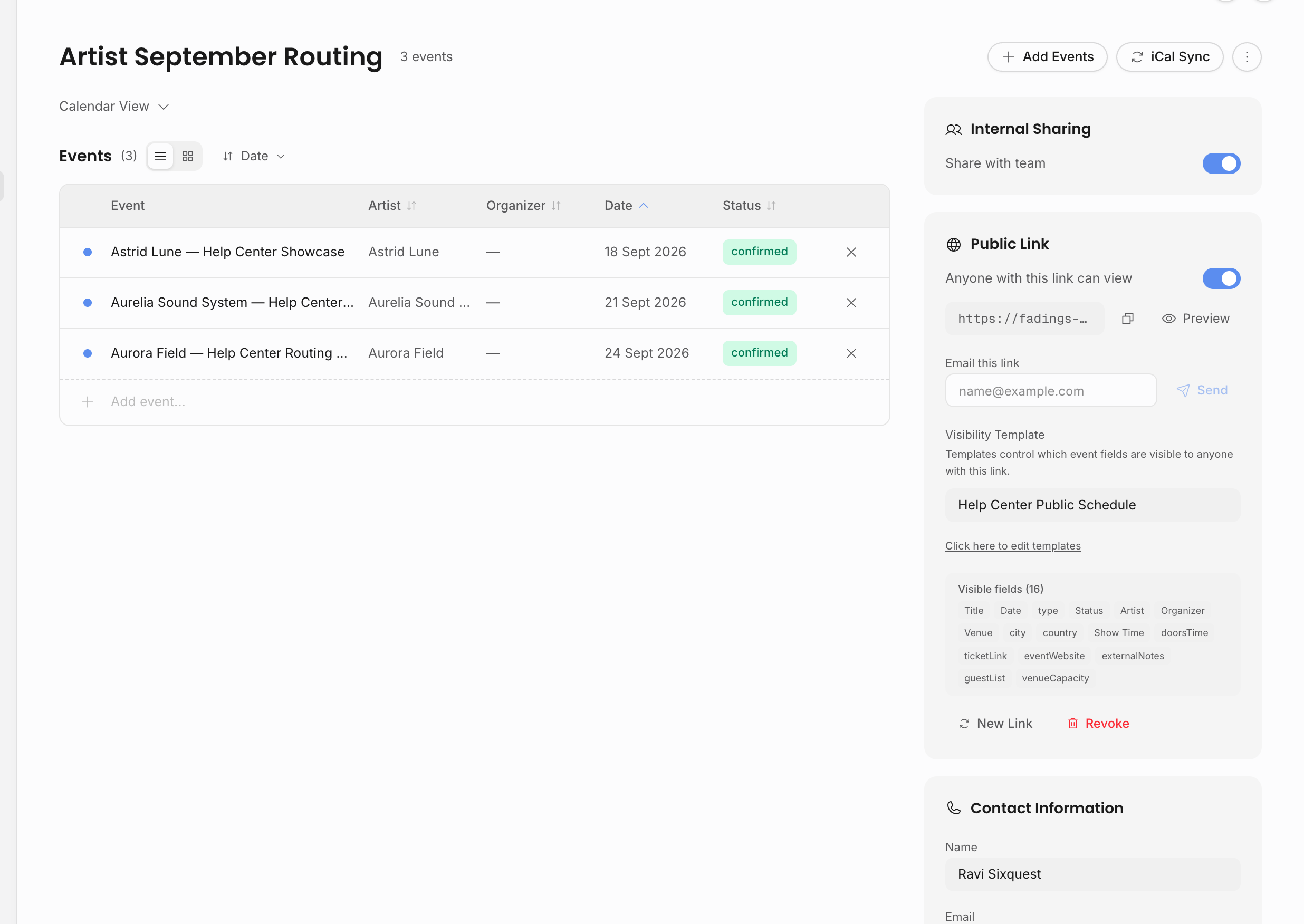1304x924 pixels.
Task: Click Astrid Lune in Artist column
Action: 404,252
